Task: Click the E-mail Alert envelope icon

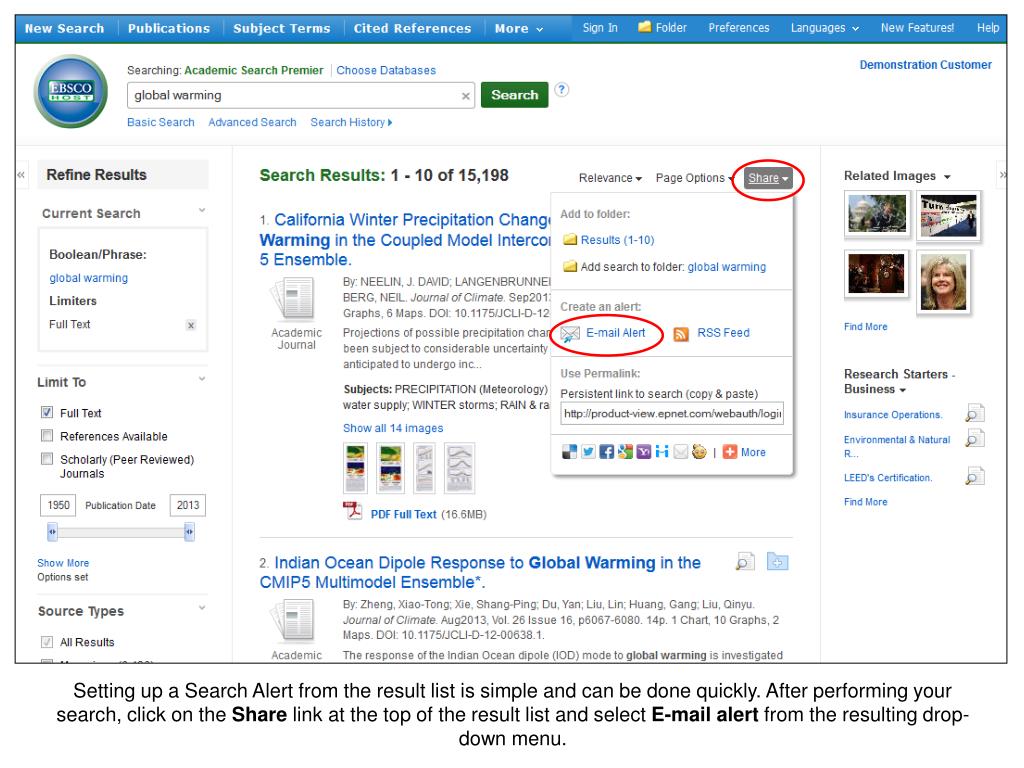Action: pos(570,334)
